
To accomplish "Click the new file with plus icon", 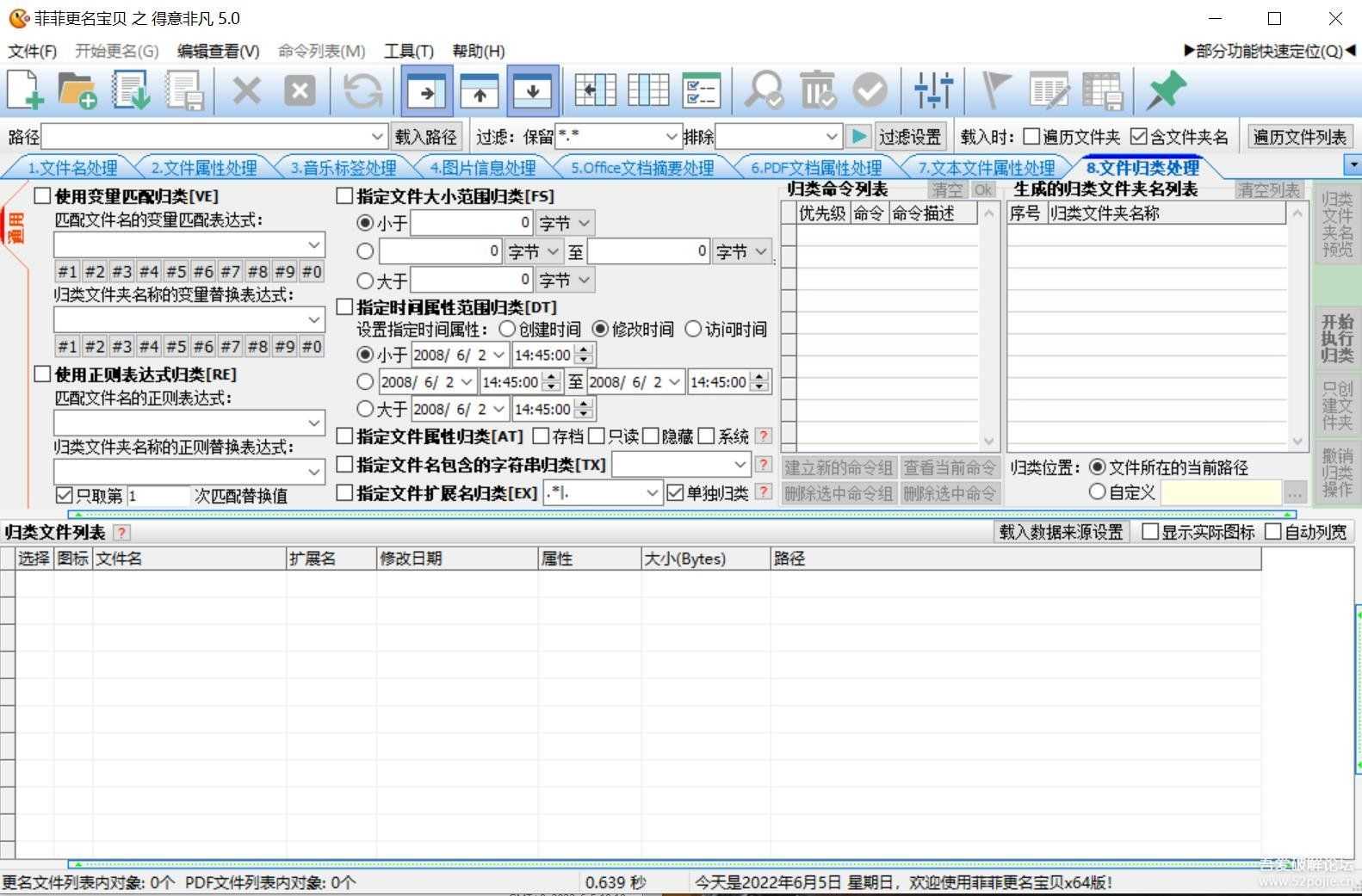I will coord(25,90).
